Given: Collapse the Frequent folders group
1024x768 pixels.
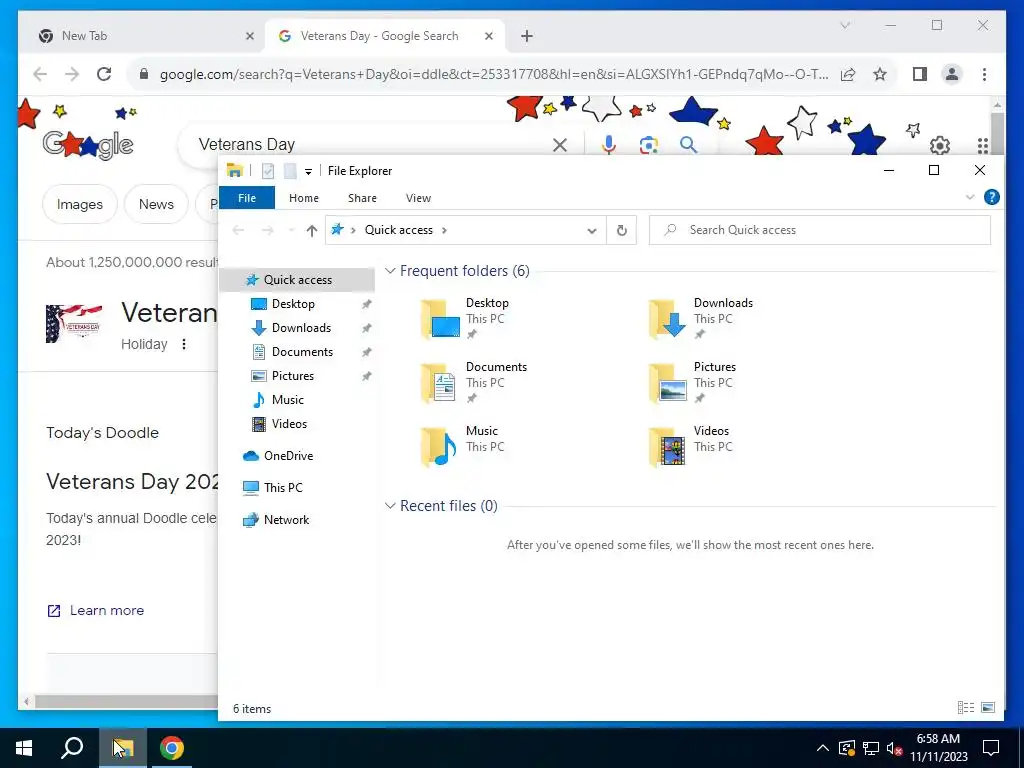Looking at the screenshot, I should coord(390,270).
